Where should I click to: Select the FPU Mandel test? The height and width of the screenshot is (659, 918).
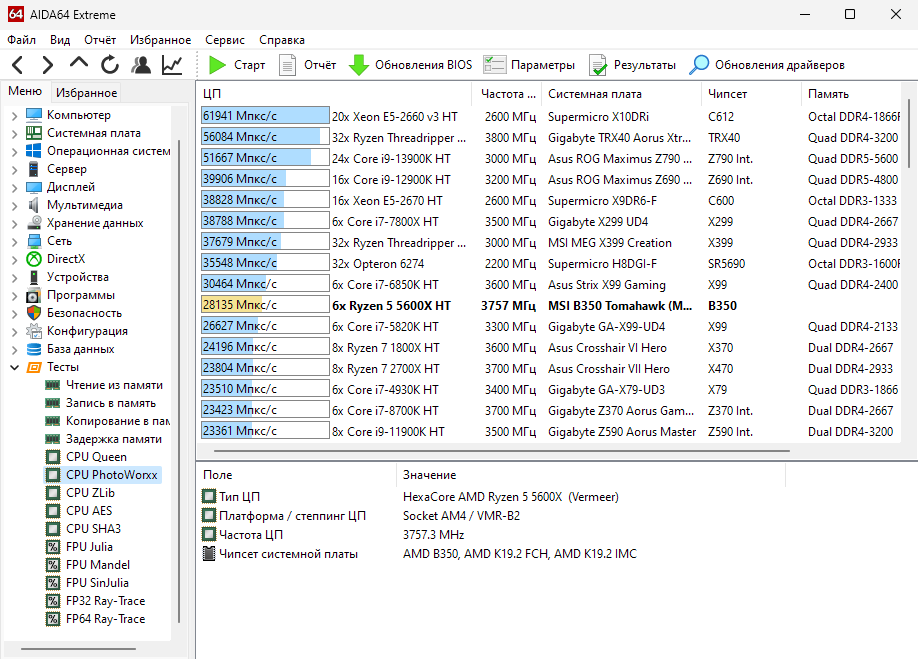(x=98, y=565)
